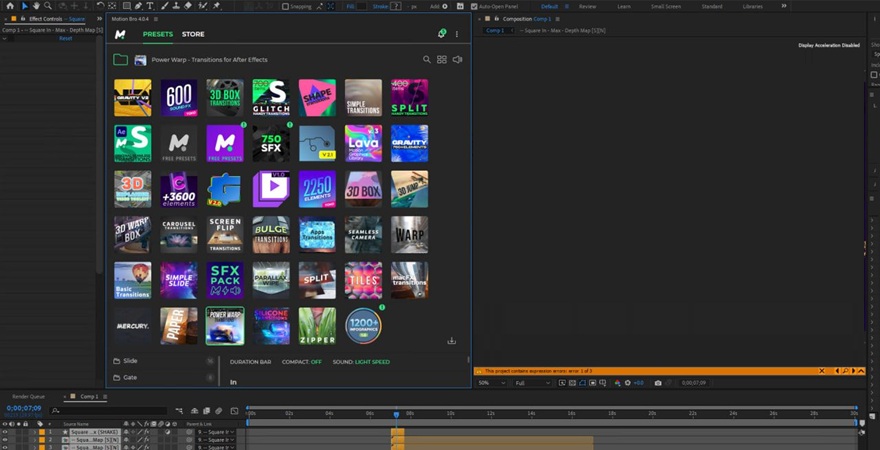Viewport: 880px width, 450px height.
Task: Select the Zoom magnifier tool
Action: tap(48, 6)
